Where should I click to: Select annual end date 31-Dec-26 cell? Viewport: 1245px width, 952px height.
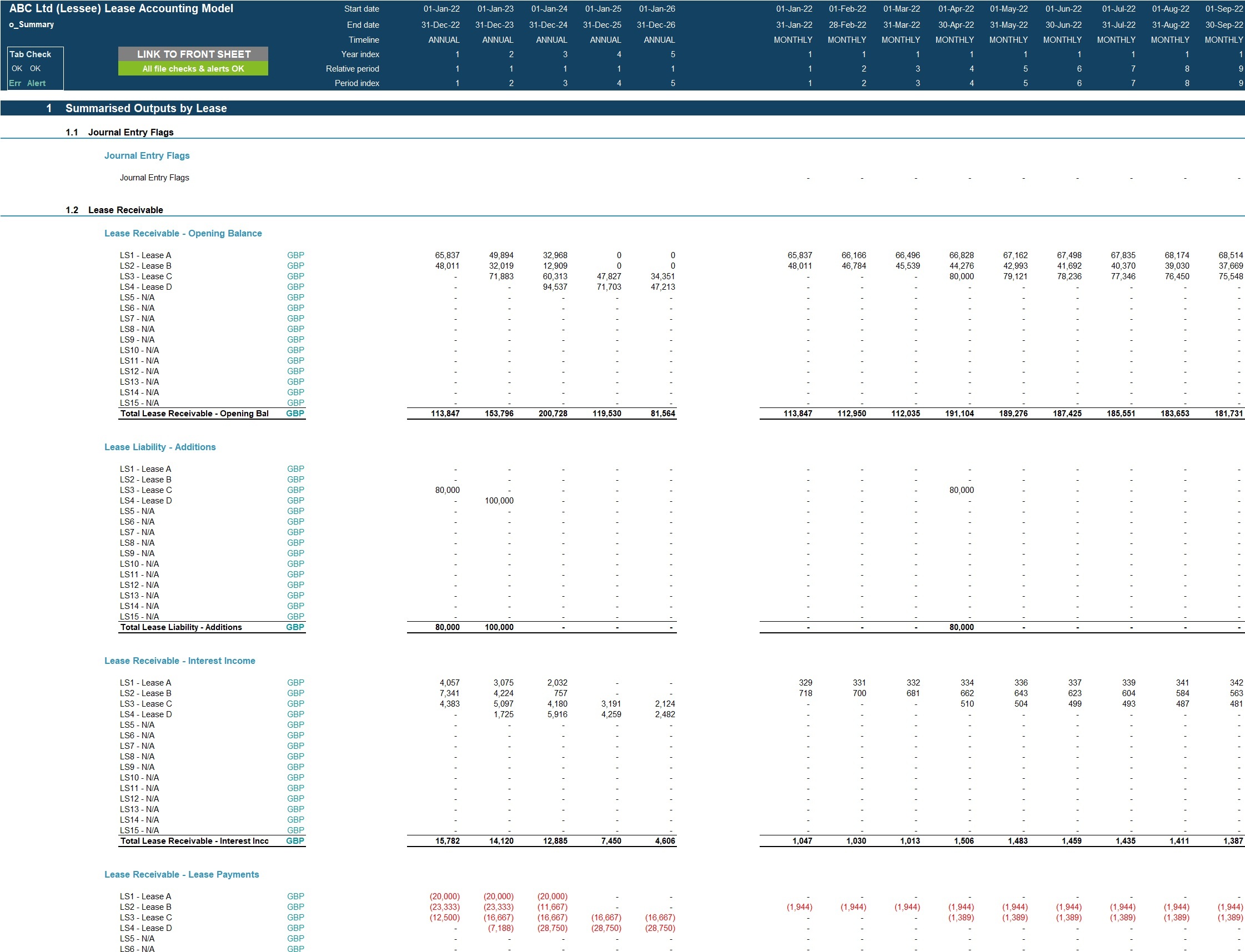[x=656, y=25]
